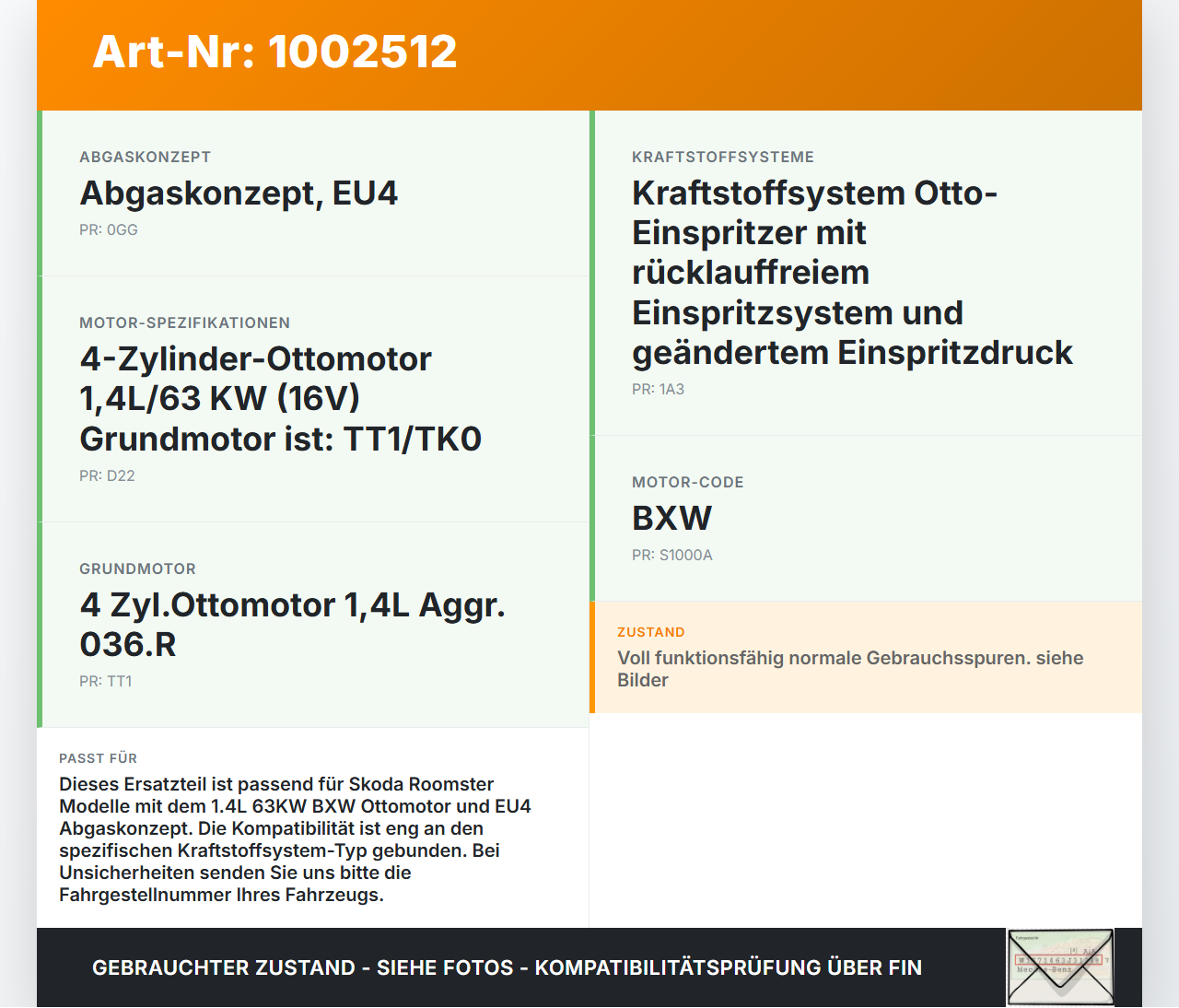
Task: Click the PR: 1A3 code
Action: (x=658, y=389)
